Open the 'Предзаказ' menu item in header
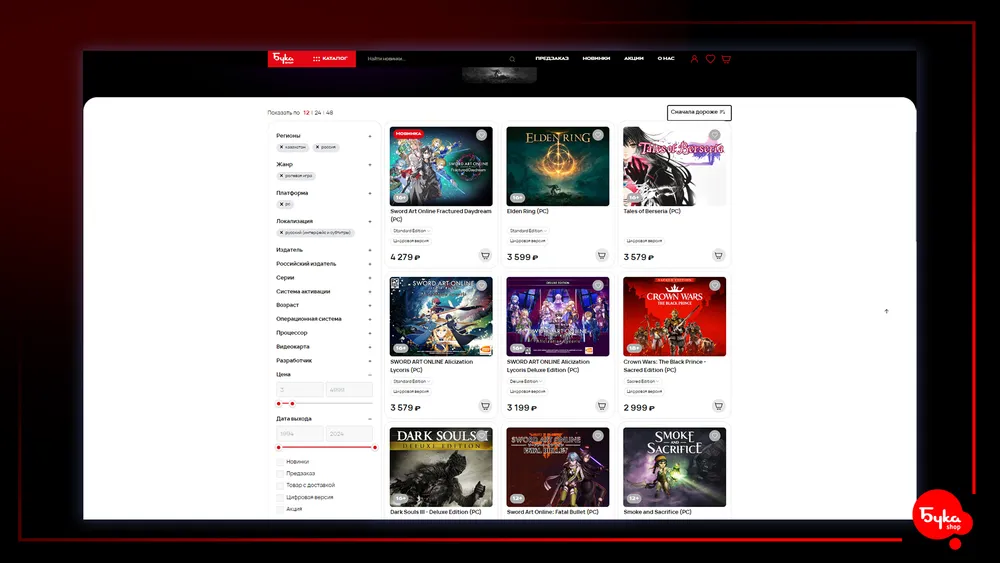This screenshot has height=563, width=1000. point(551,59)
